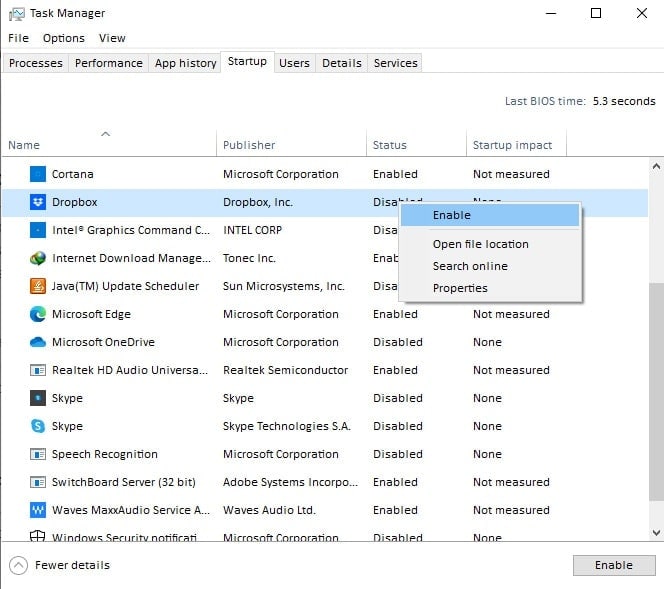
Task: Click the Microsoft OneDrive cloud icon
Action: point(38,342)
